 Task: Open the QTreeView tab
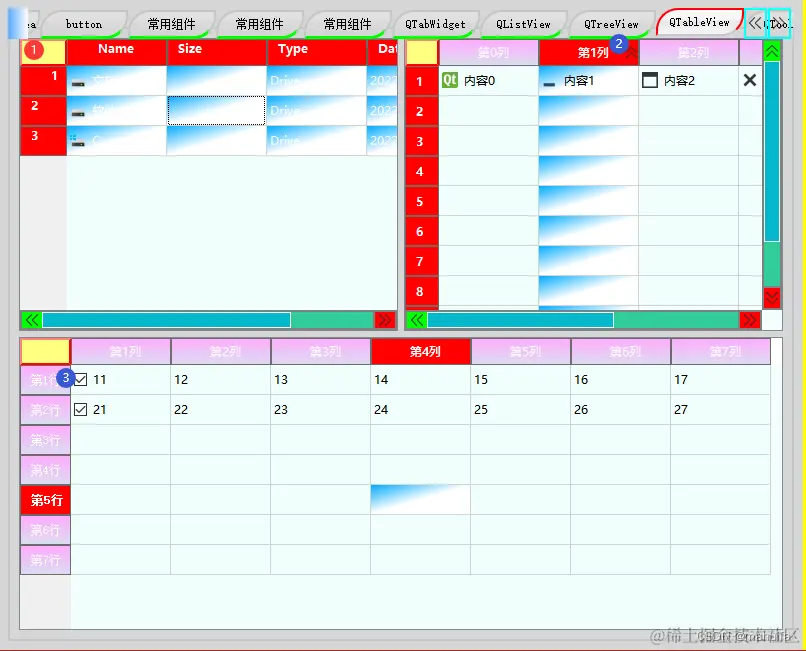(x=611, y=24)
